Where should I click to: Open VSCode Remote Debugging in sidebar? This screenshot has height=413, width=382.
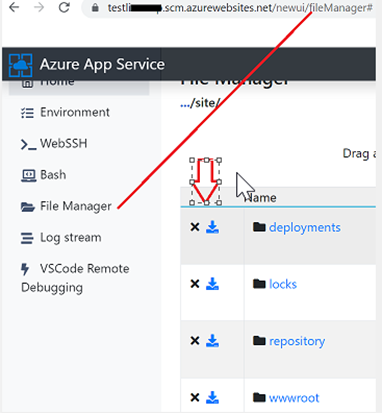[x=75, y=278]
